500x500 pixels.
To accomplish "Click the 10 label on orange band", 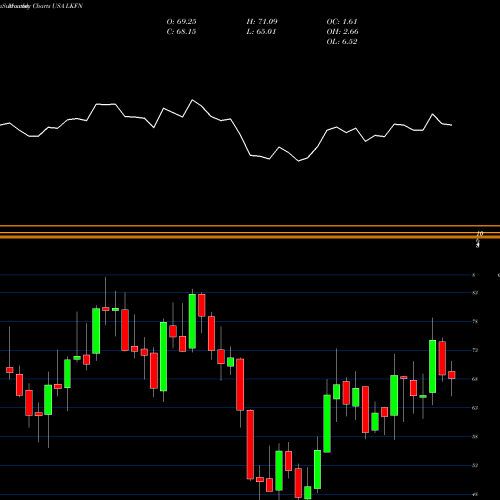I will [480, 234].
